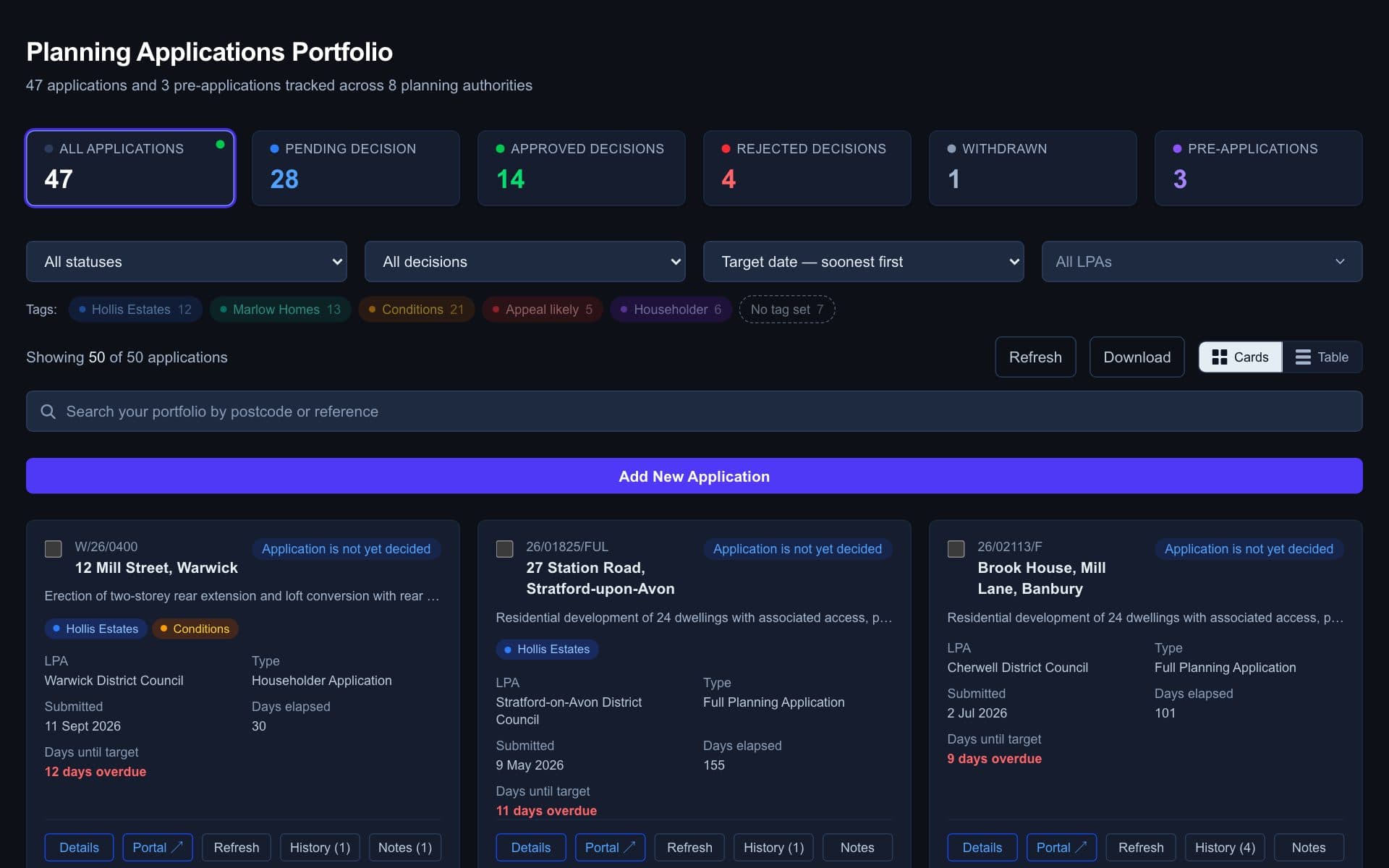Click the '9 days overdue' text

[x=995, y=759]
